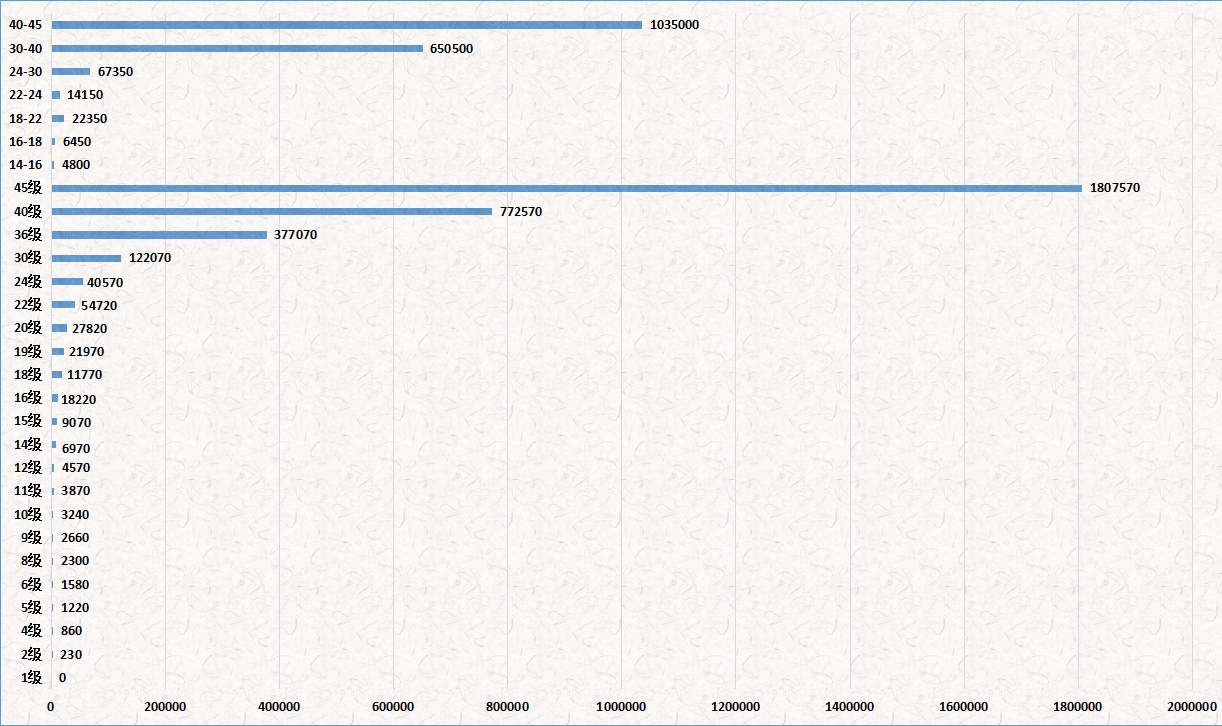Select the data label 1035000
The image size is (1222, 726).
click(674, 25)
